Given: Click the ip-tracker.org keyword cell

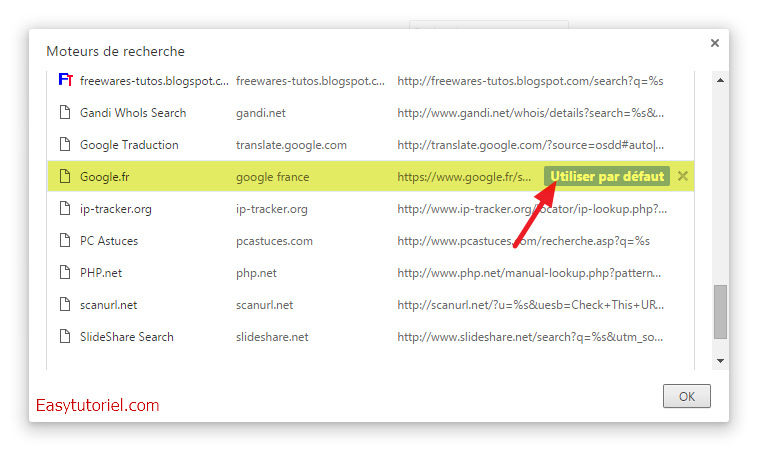Looking at the screenshot, I should tap(272, 209).
